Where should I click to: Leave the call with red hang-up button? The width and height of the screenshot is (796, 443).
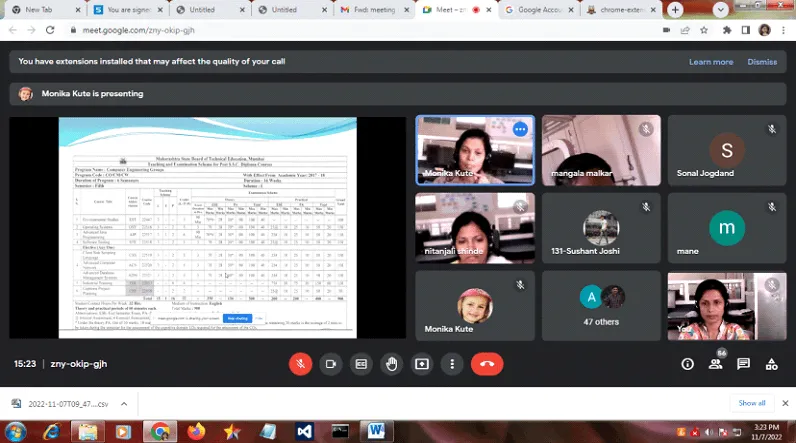(x=487, y=364)
